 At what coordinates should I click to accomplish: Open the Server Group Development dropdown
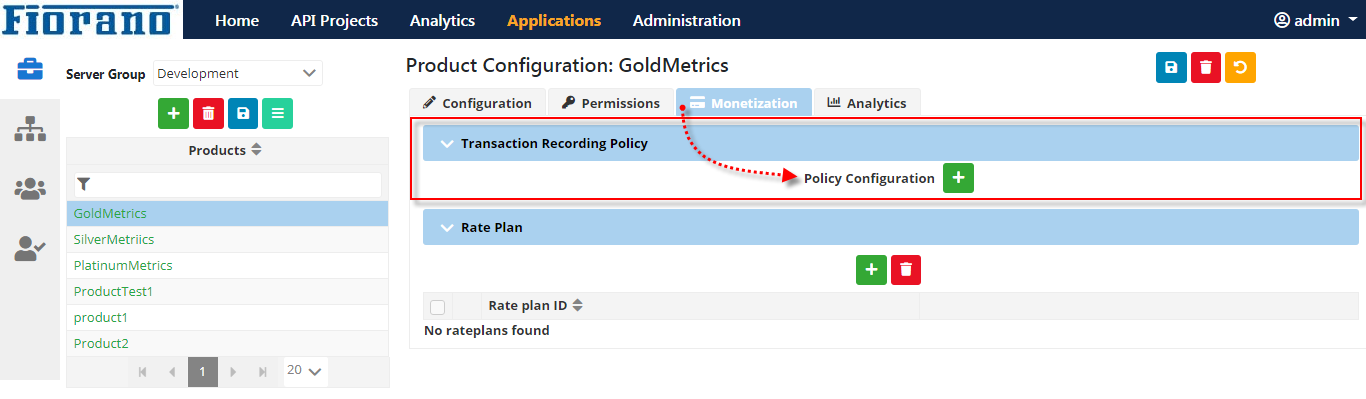(x=238, y=73)
